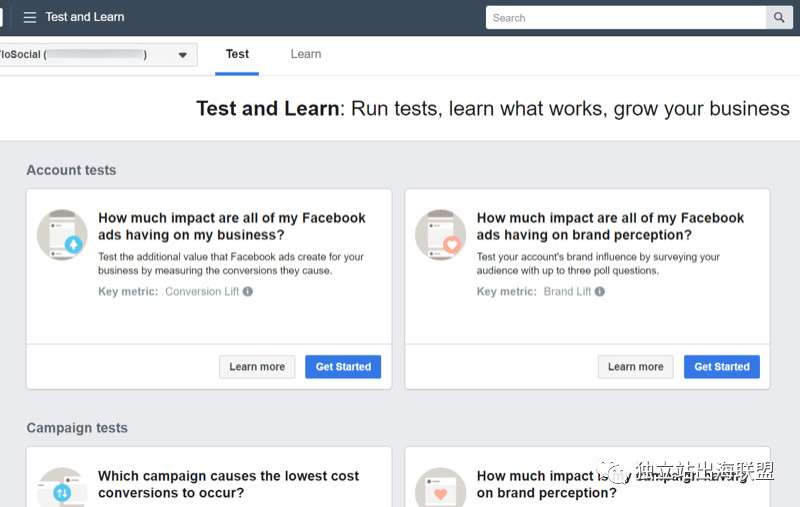Click the magnifying glass search button
The image size is (800, 507).
point(780,17)
